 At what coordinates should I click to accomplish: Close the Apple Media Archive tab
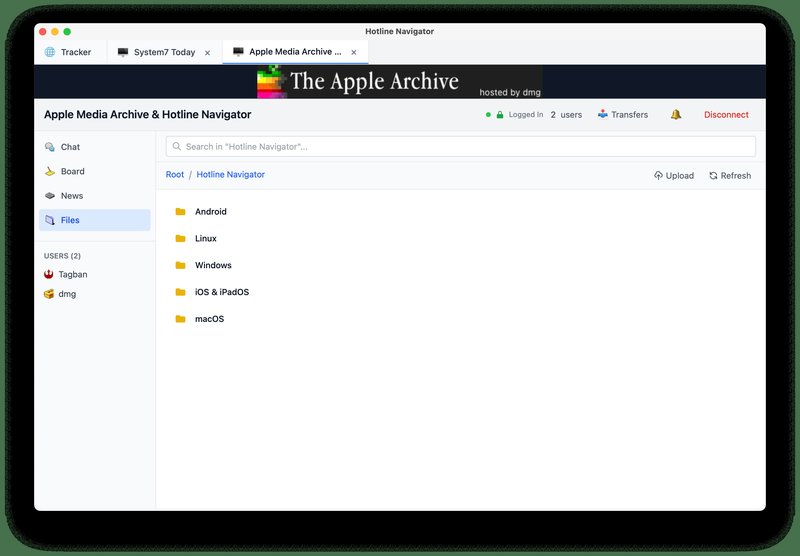(354, 52)
